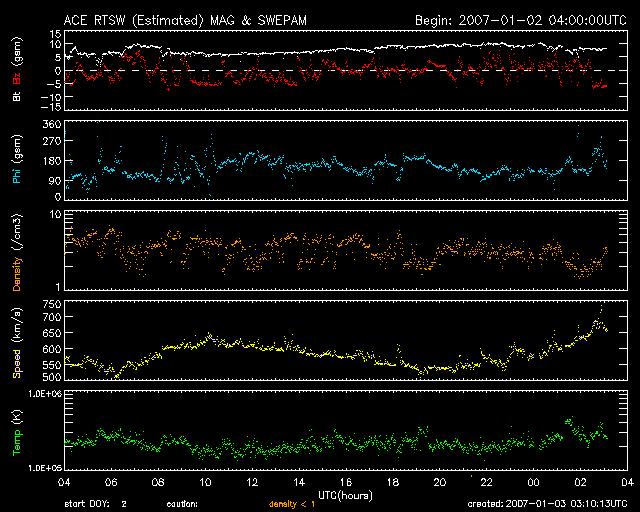This screenshot has height=512, width=640.
Task: Click the '12' hour tick label
Action: tap(252, 482)
